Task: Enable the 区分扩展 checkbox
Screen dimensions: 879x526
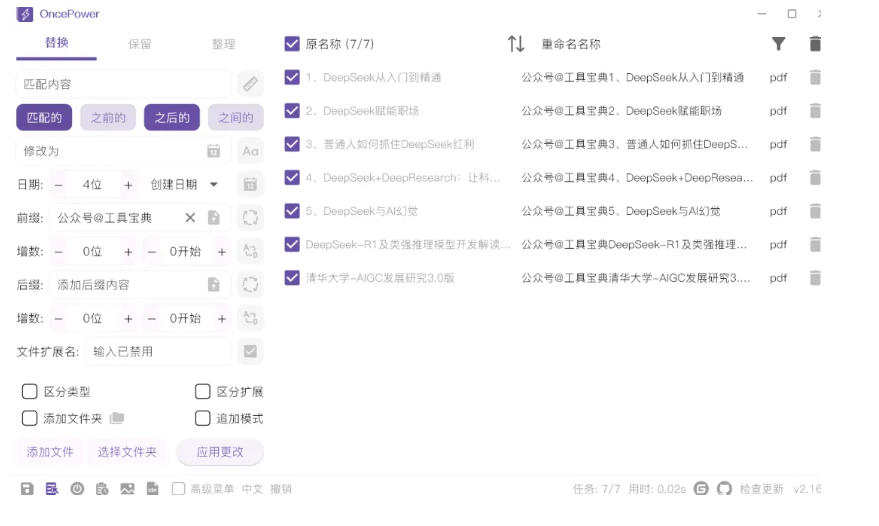Action: point(202,391)
